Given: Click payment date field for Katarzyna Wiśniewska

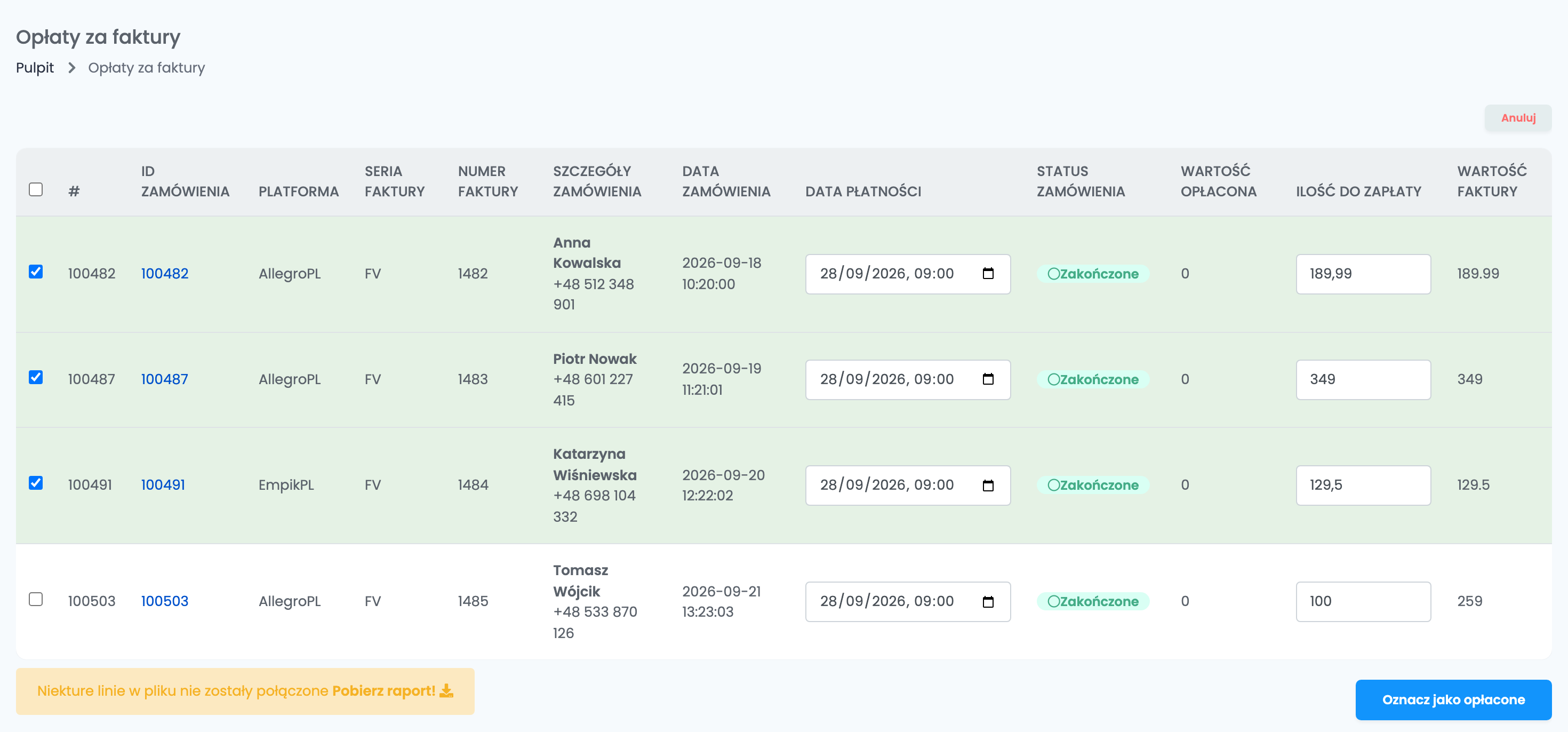Looking at the screenshot, I should pyautogui.click(x=908, y=485).
